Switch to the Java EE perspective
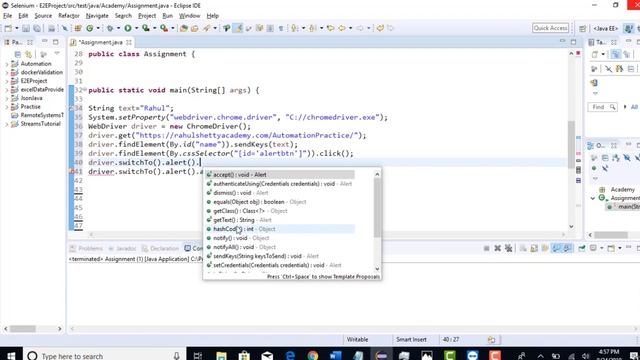640x360 pixels. point(606,28)
